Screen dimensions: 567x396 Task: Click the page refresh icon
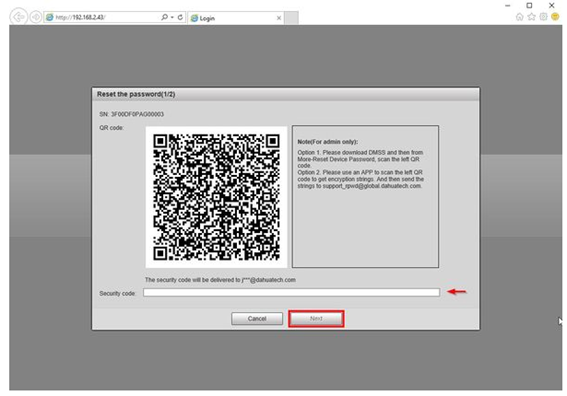(180, 17)
